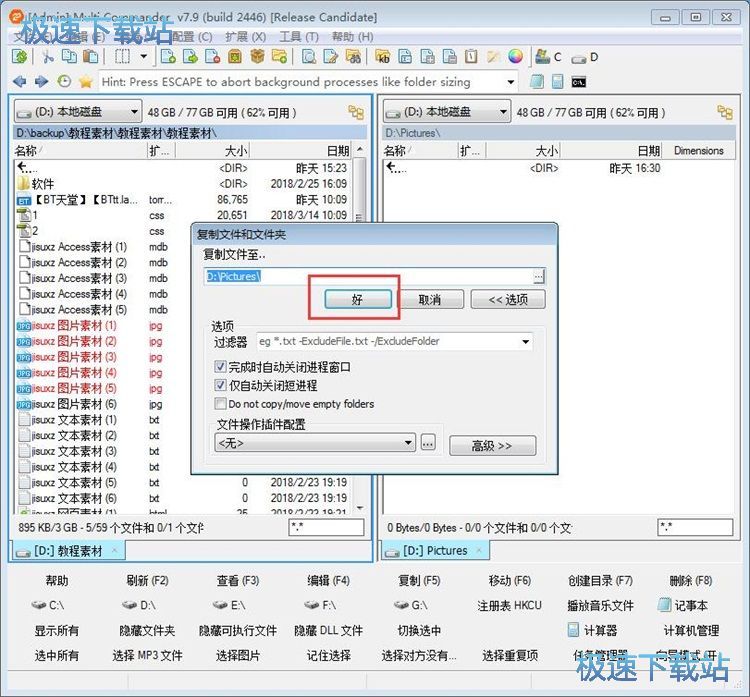750x697 pixels.
Task: Expand the filter combo box
Action: click(x=526, y=342)
